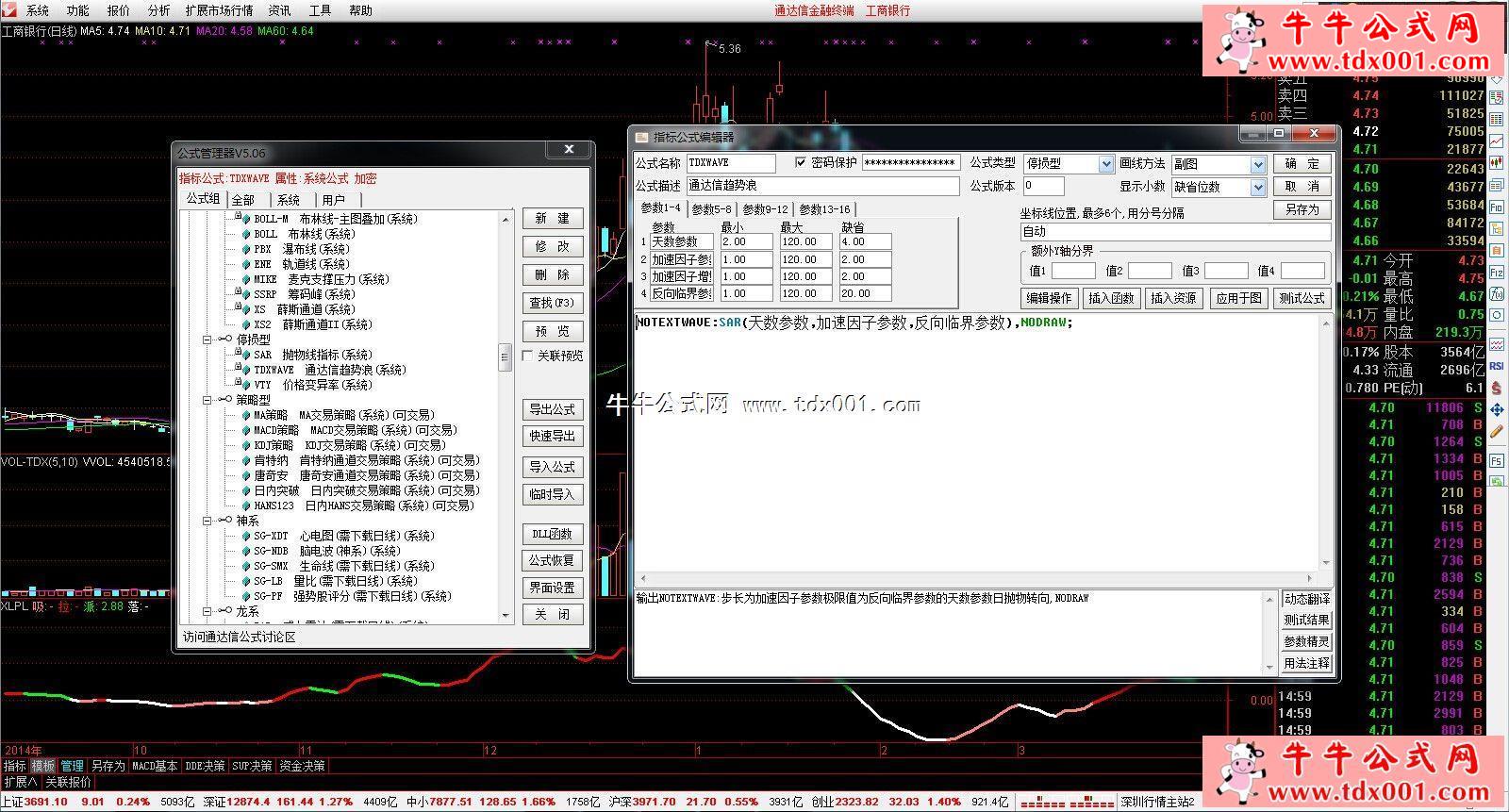Click the F10 icon in right sidebar
This screenshot has height=812, width=1509.
click(x=1496, y=207)
